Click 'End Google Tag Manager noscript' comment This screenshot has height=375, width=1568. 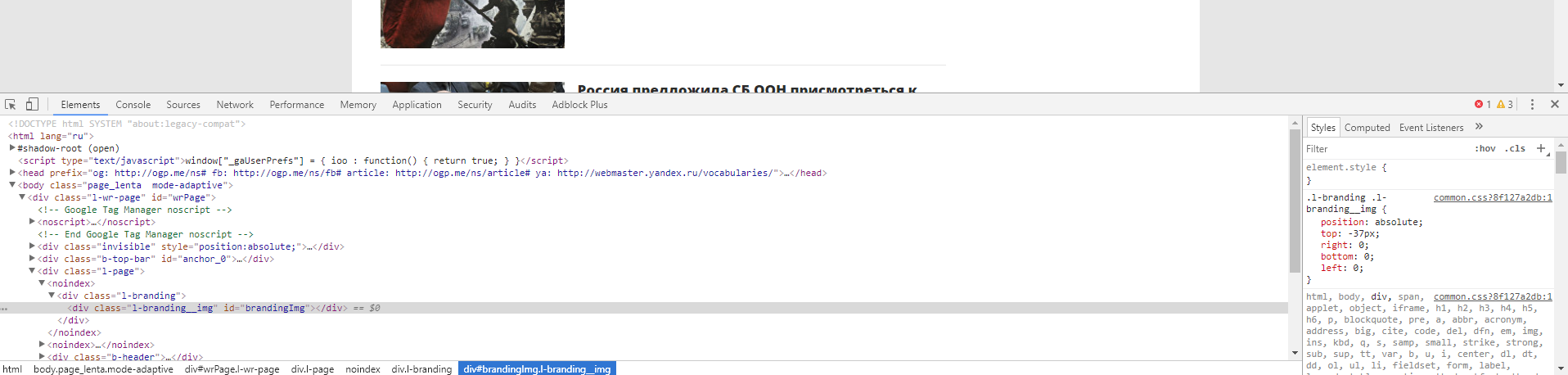coord(146,234)
